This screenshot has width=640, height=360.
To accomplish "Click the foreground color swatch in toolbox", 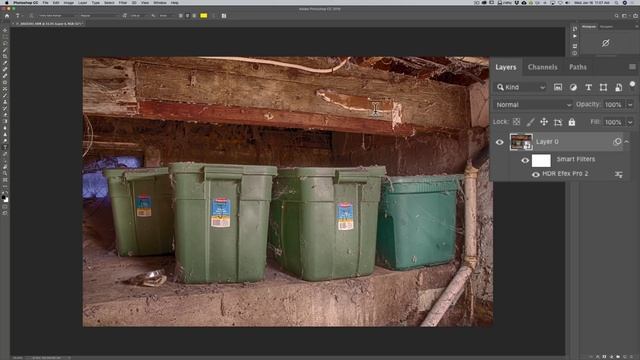I will pyautogui.click(x=4, y=198).
